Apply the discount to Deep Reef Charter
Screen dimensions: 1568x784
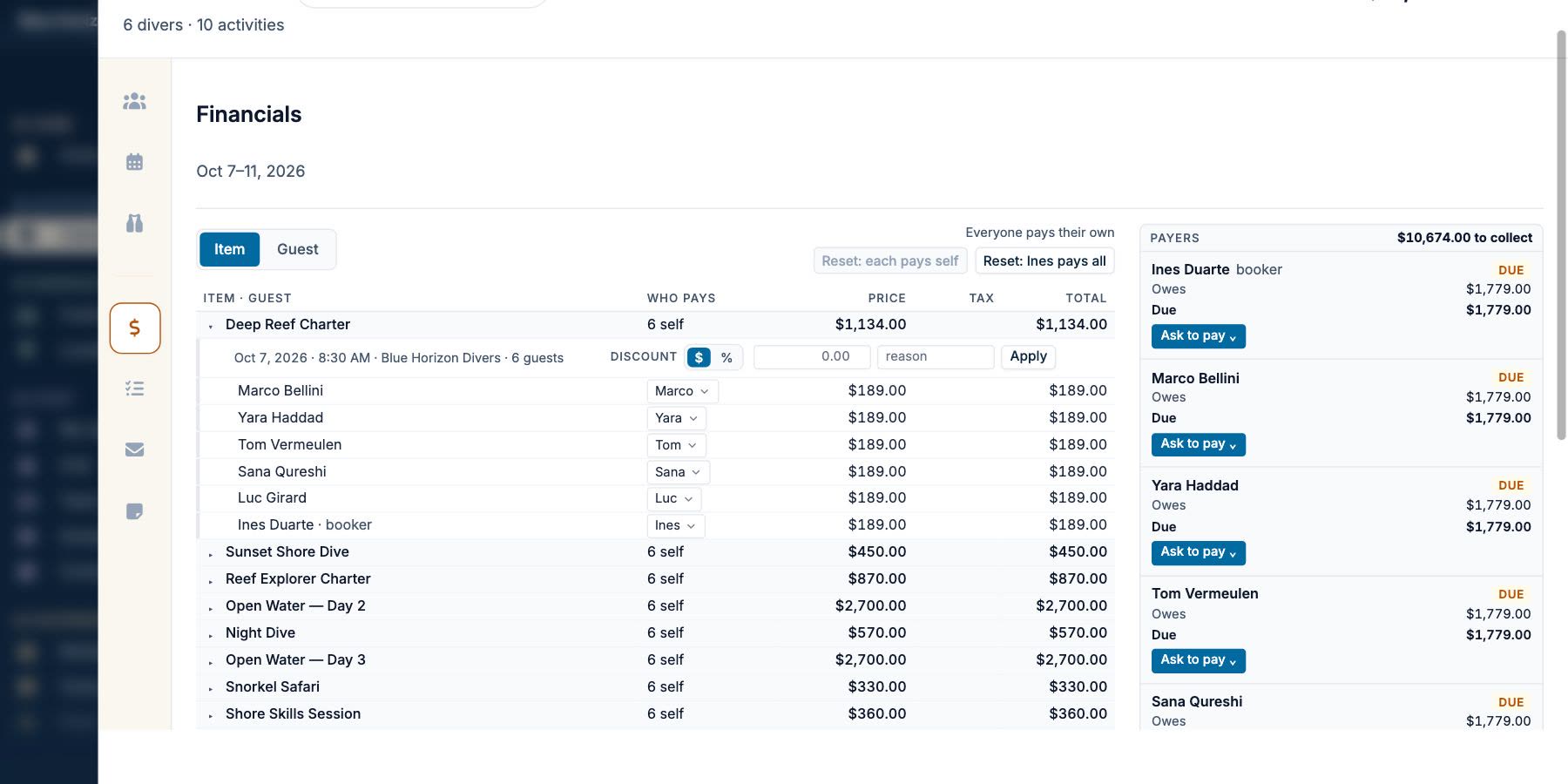tap(1028, 356)
